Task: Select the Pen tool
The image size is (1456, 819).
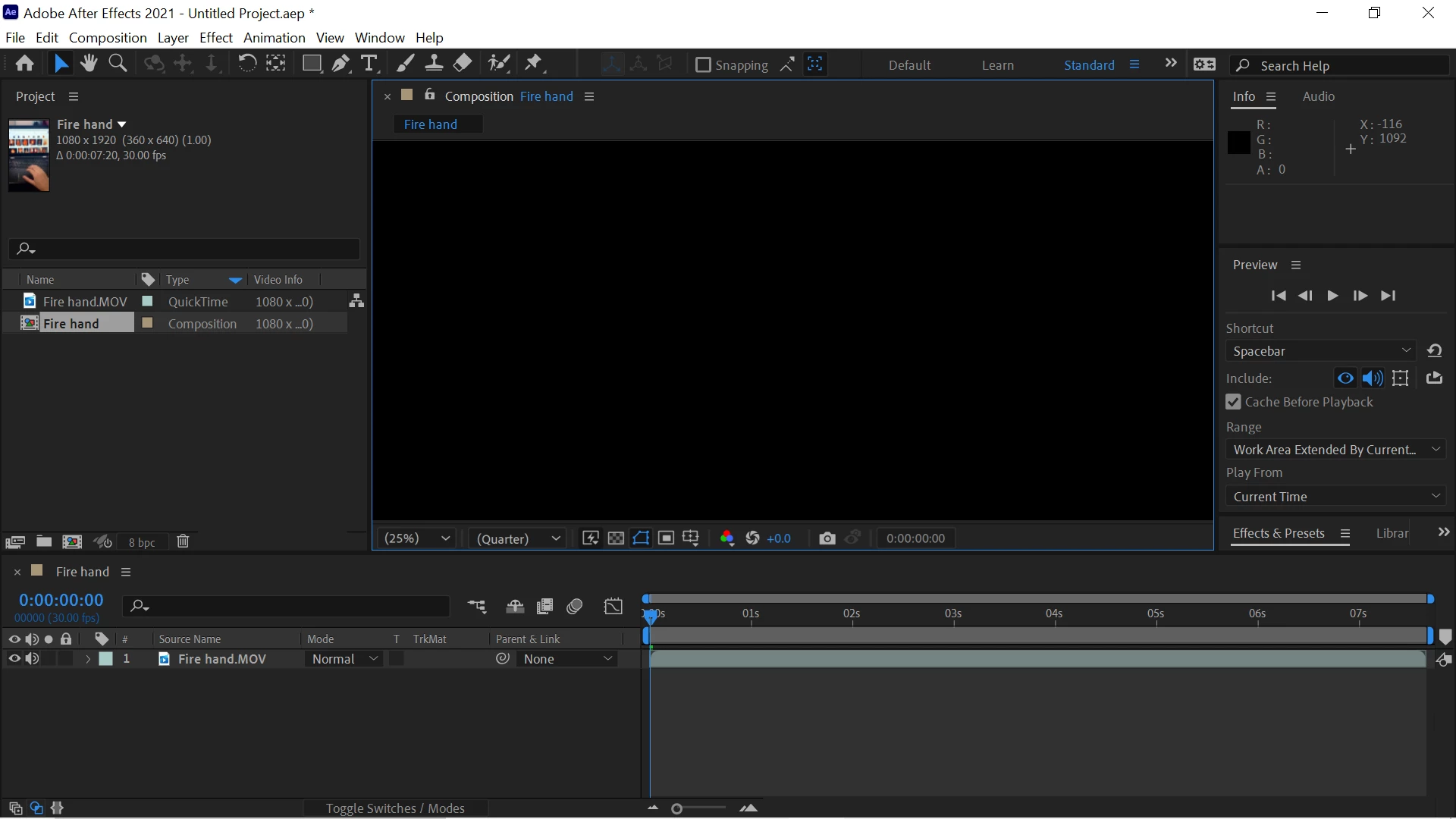Action: (x=340, y=64)
